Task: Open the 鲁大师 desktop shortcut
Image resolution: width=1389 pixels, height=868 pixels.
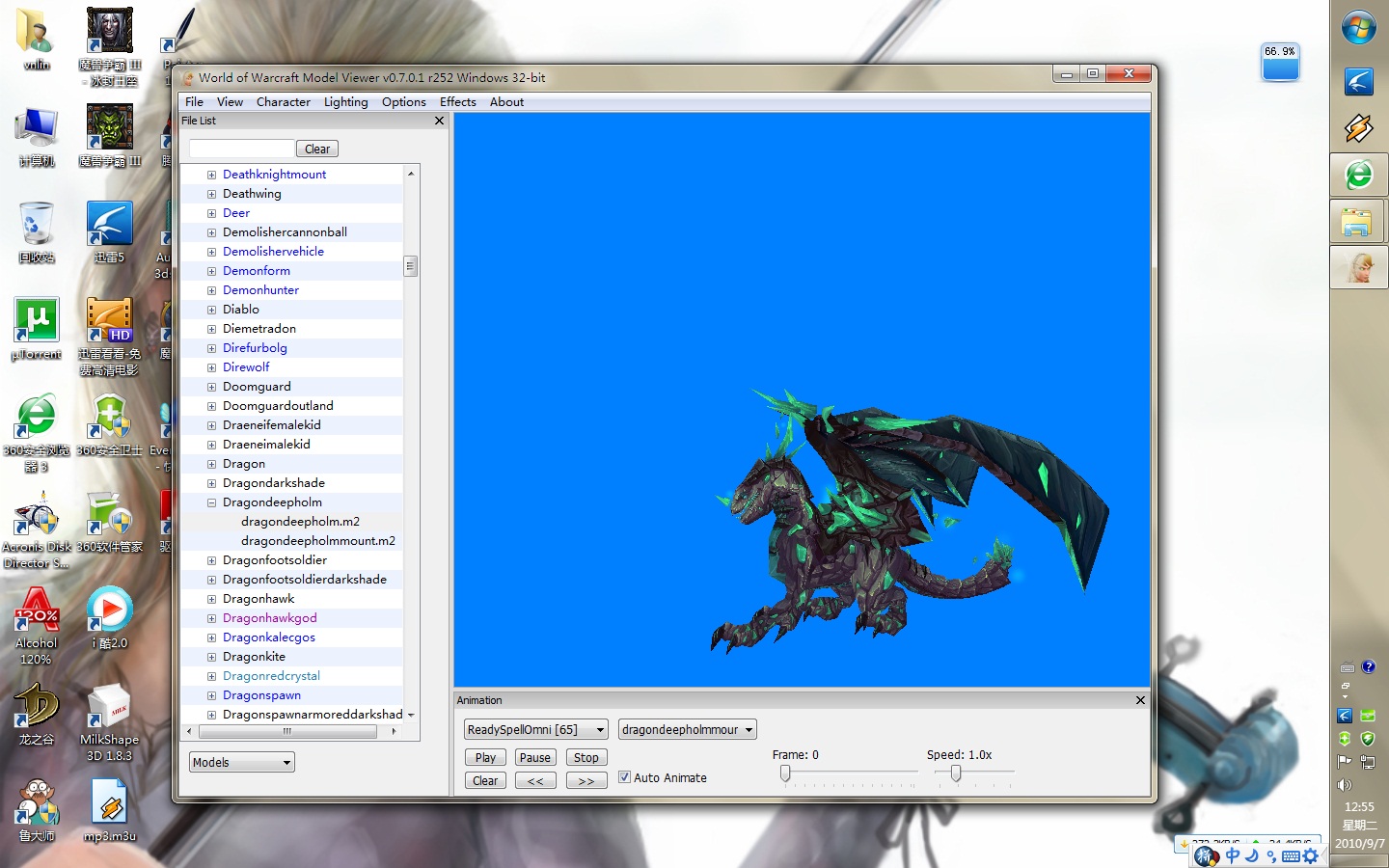Action: click(x=37, y=811)
